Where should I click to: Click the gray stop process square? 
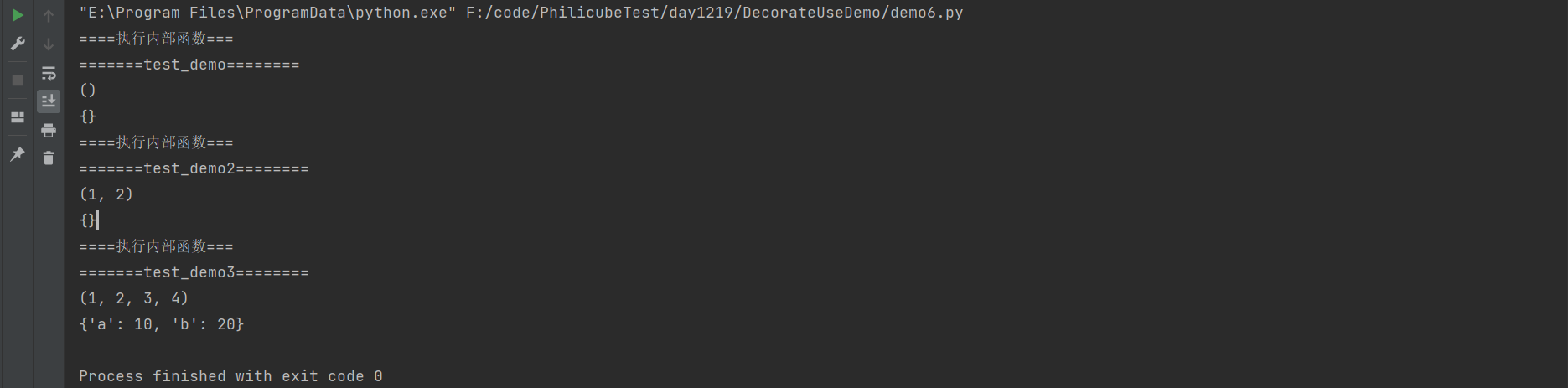point(18,80)
